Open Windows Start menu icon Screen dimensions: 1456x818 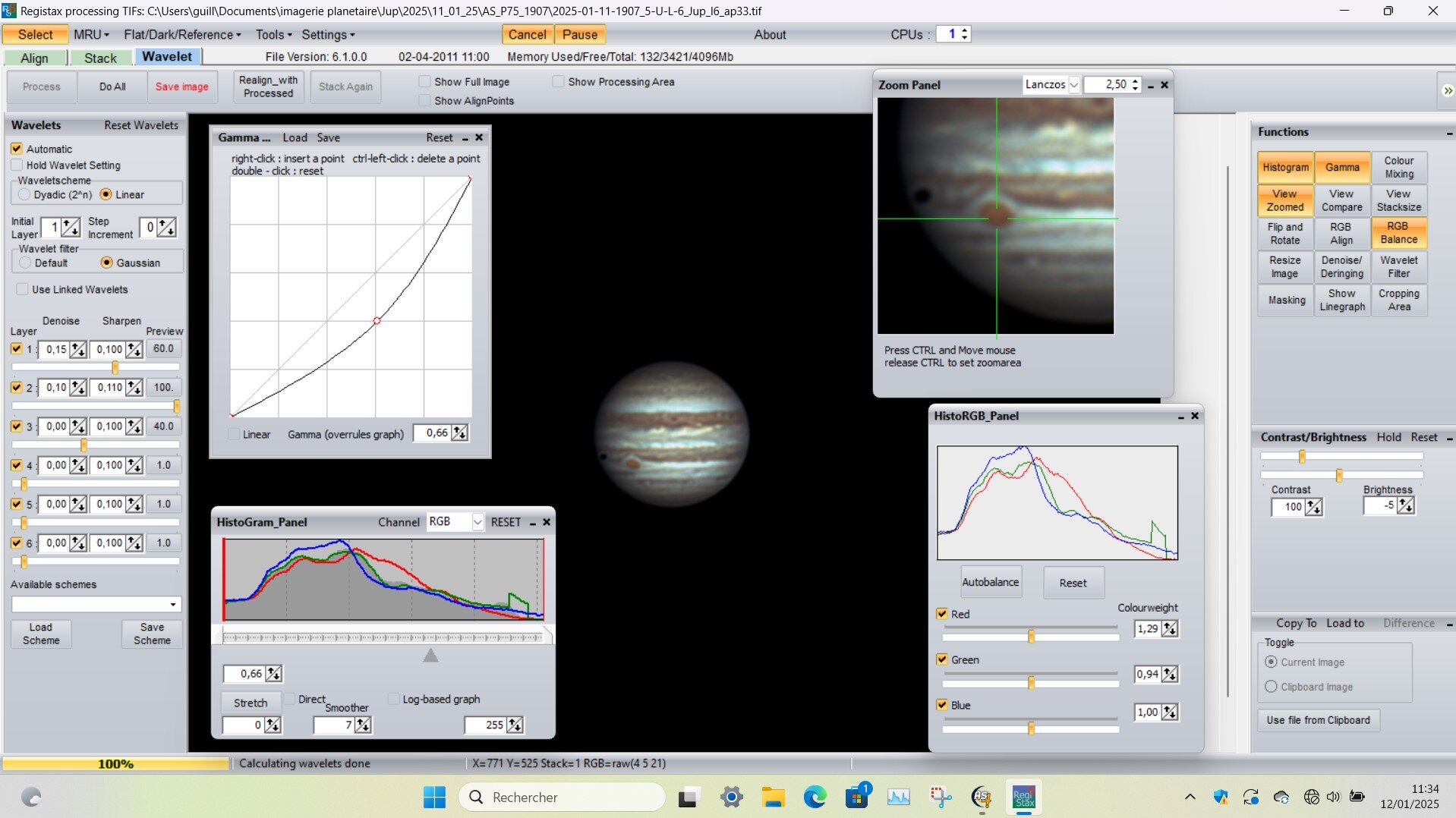pos(434,797)
